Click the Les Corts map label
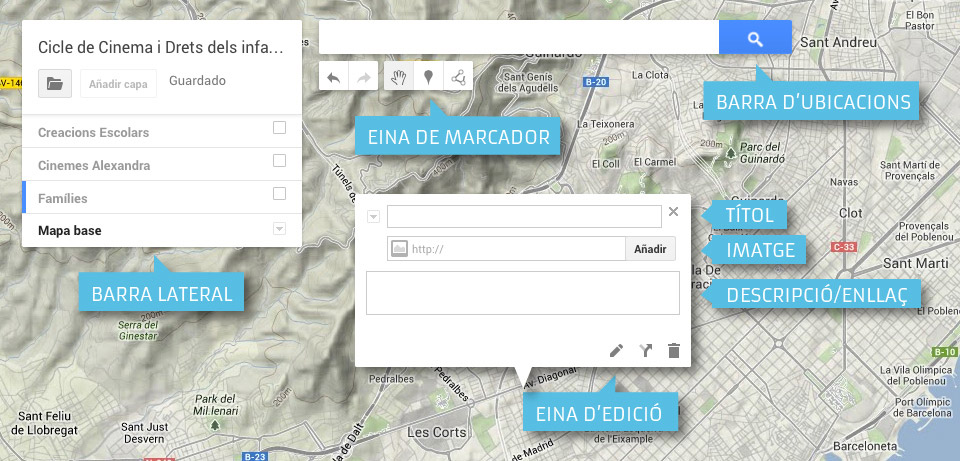Screen dimensions: 960x461 [437, 432]
